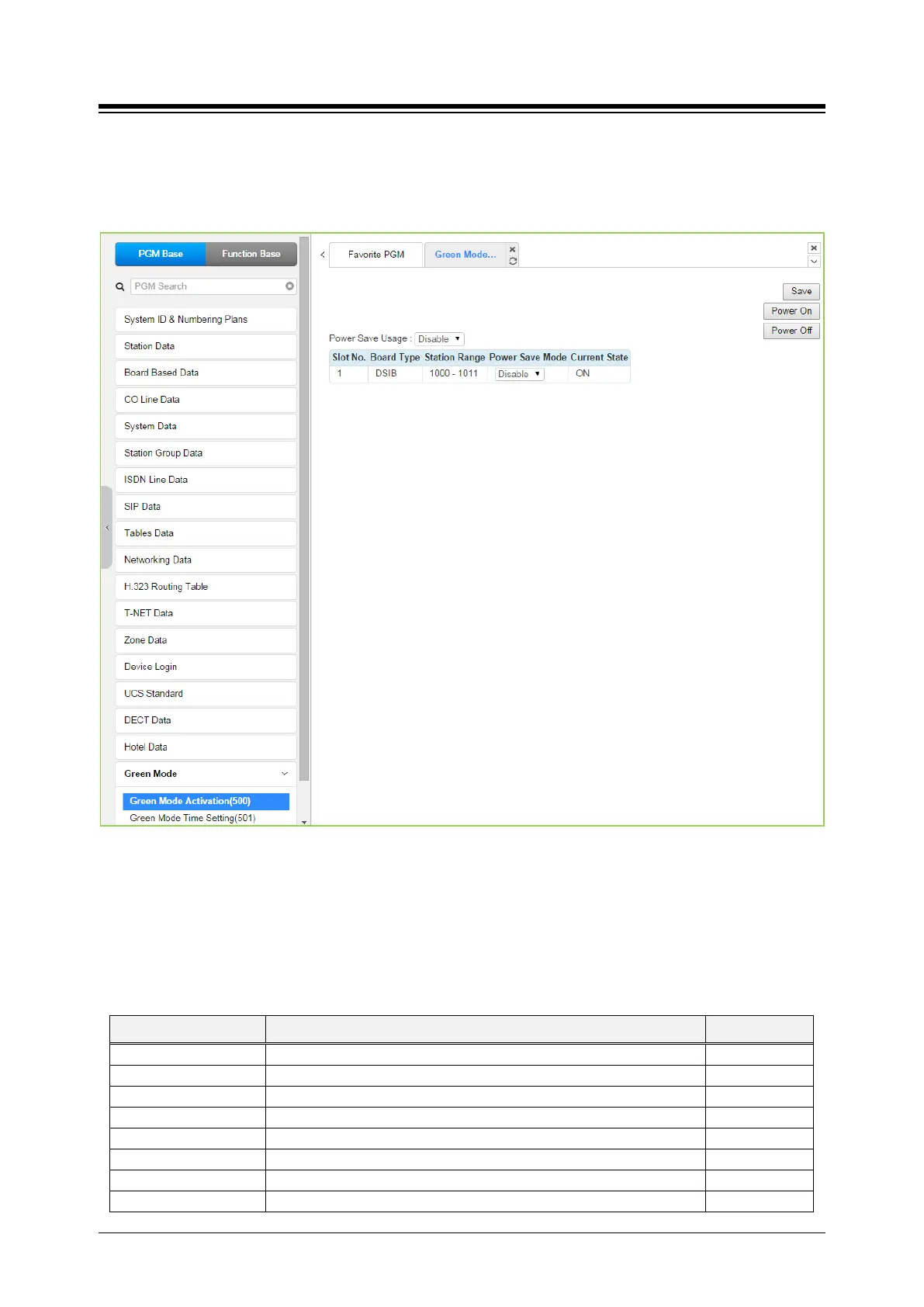Viewport: 924px width, 1307px height.
Task: Click the 1000 - 1011 station range cell
Action: point(454,373)
